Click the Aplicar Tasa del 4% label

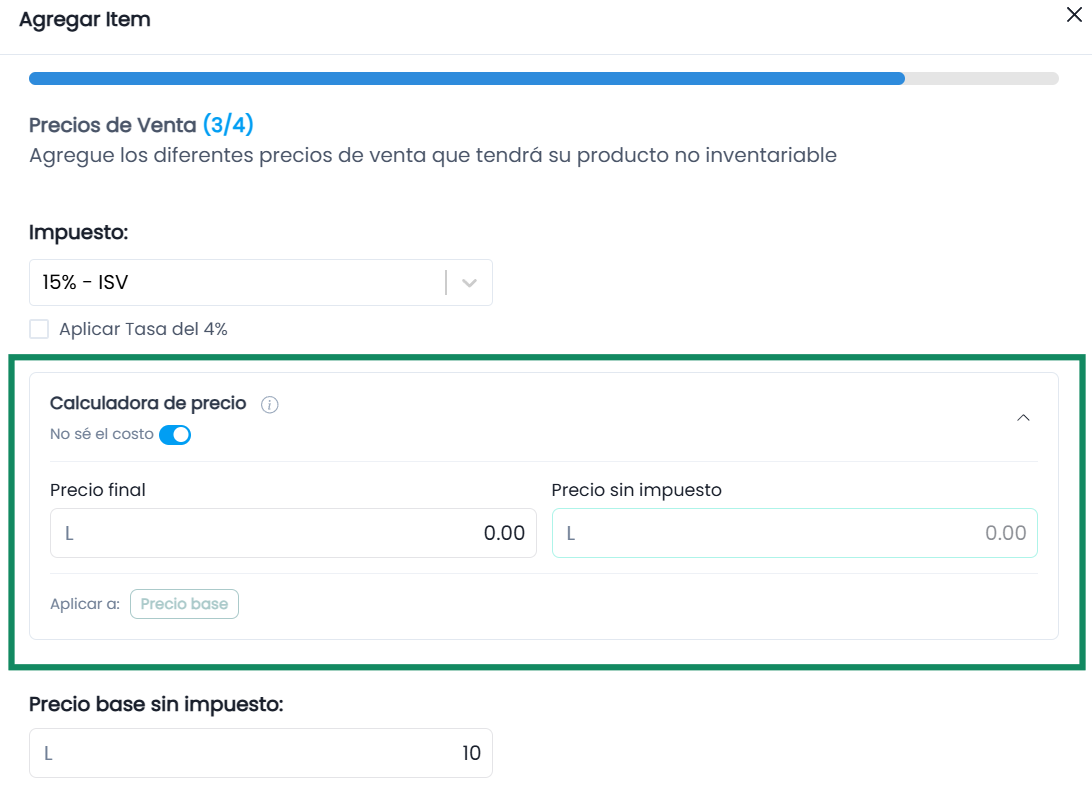[143, 329]
